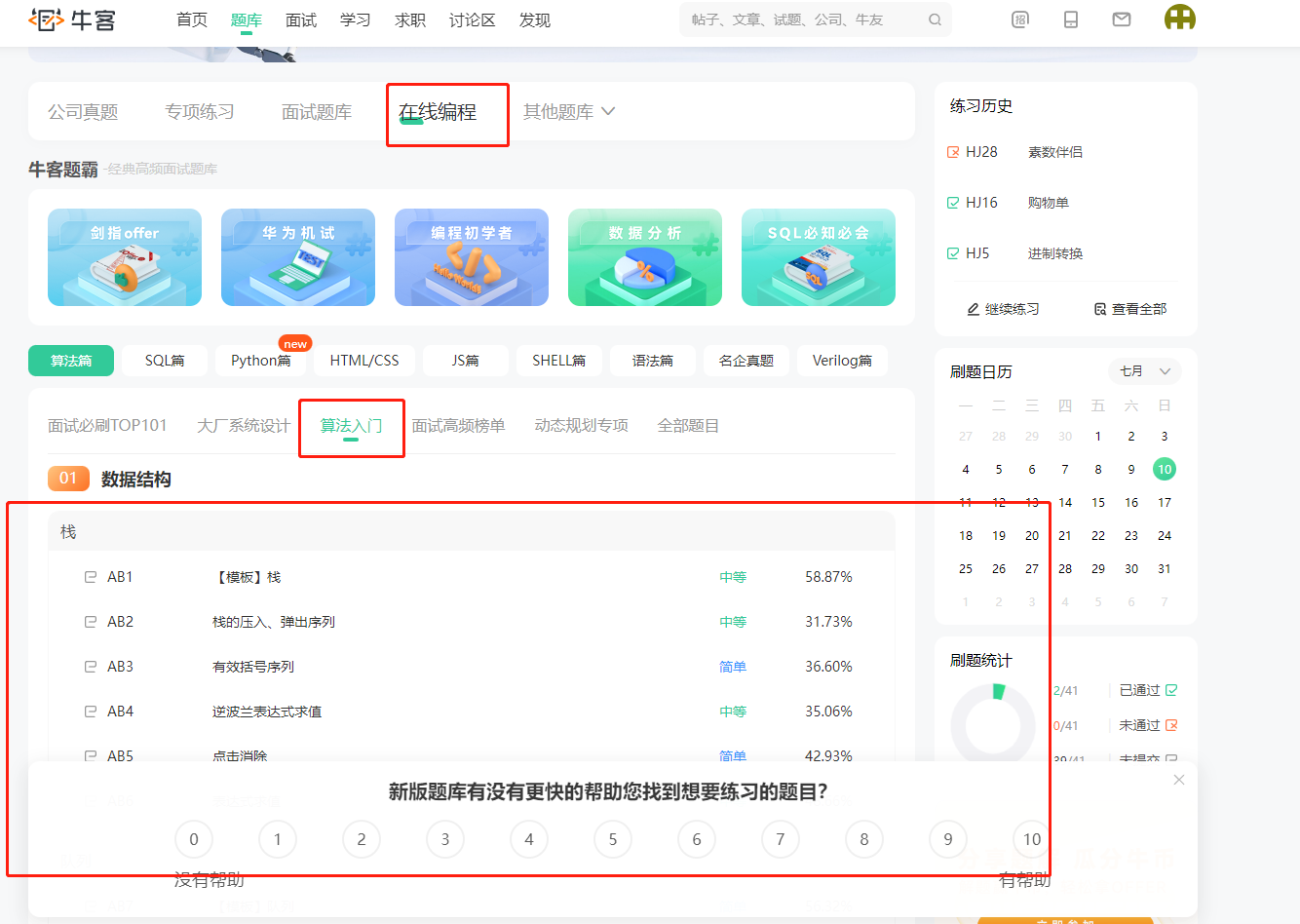
Task: Click the code icon beside AB2
Action: (91, 622)
